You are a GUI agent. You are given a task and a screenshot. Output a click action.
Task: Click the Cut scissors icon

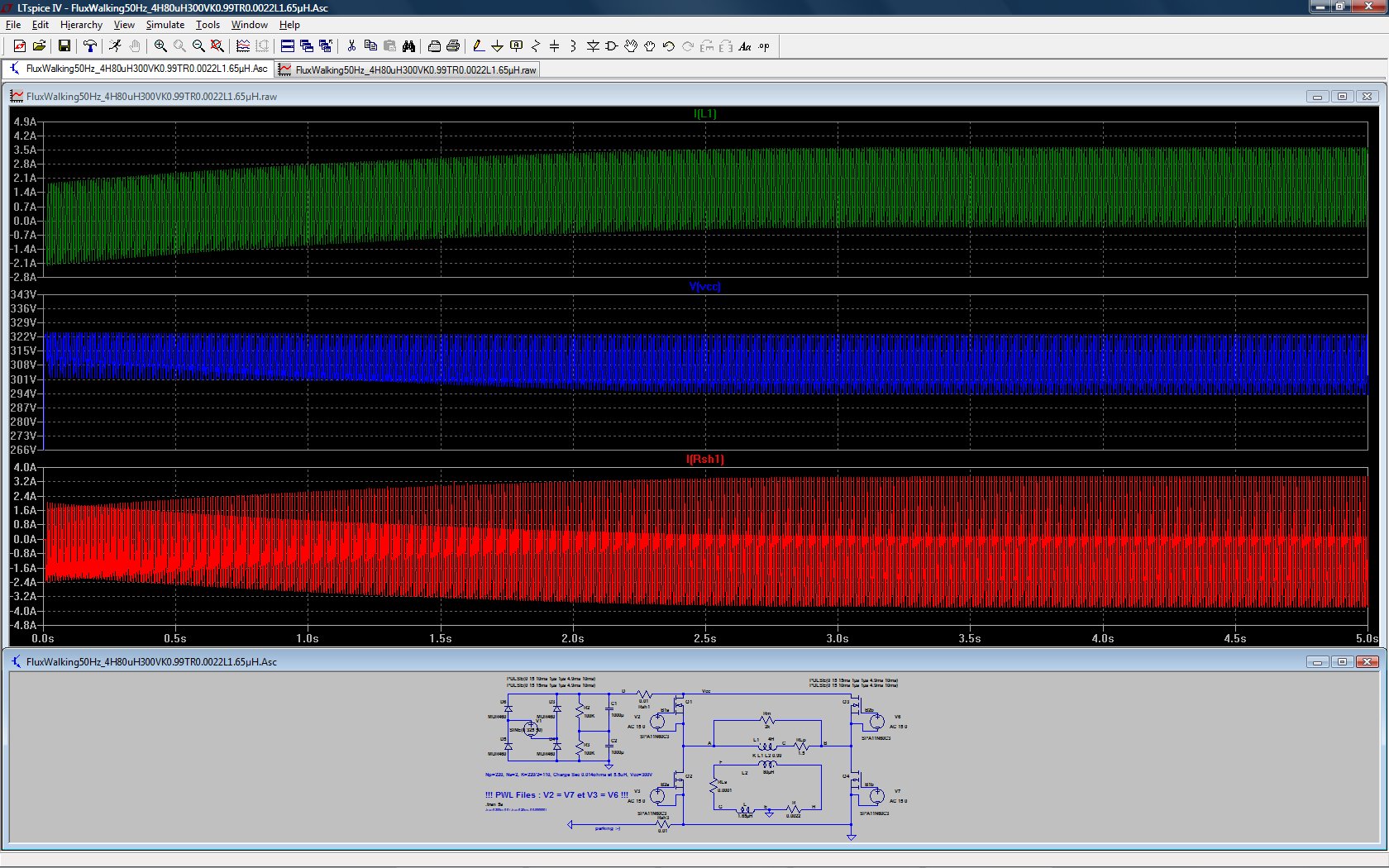(x=351, y=46)
